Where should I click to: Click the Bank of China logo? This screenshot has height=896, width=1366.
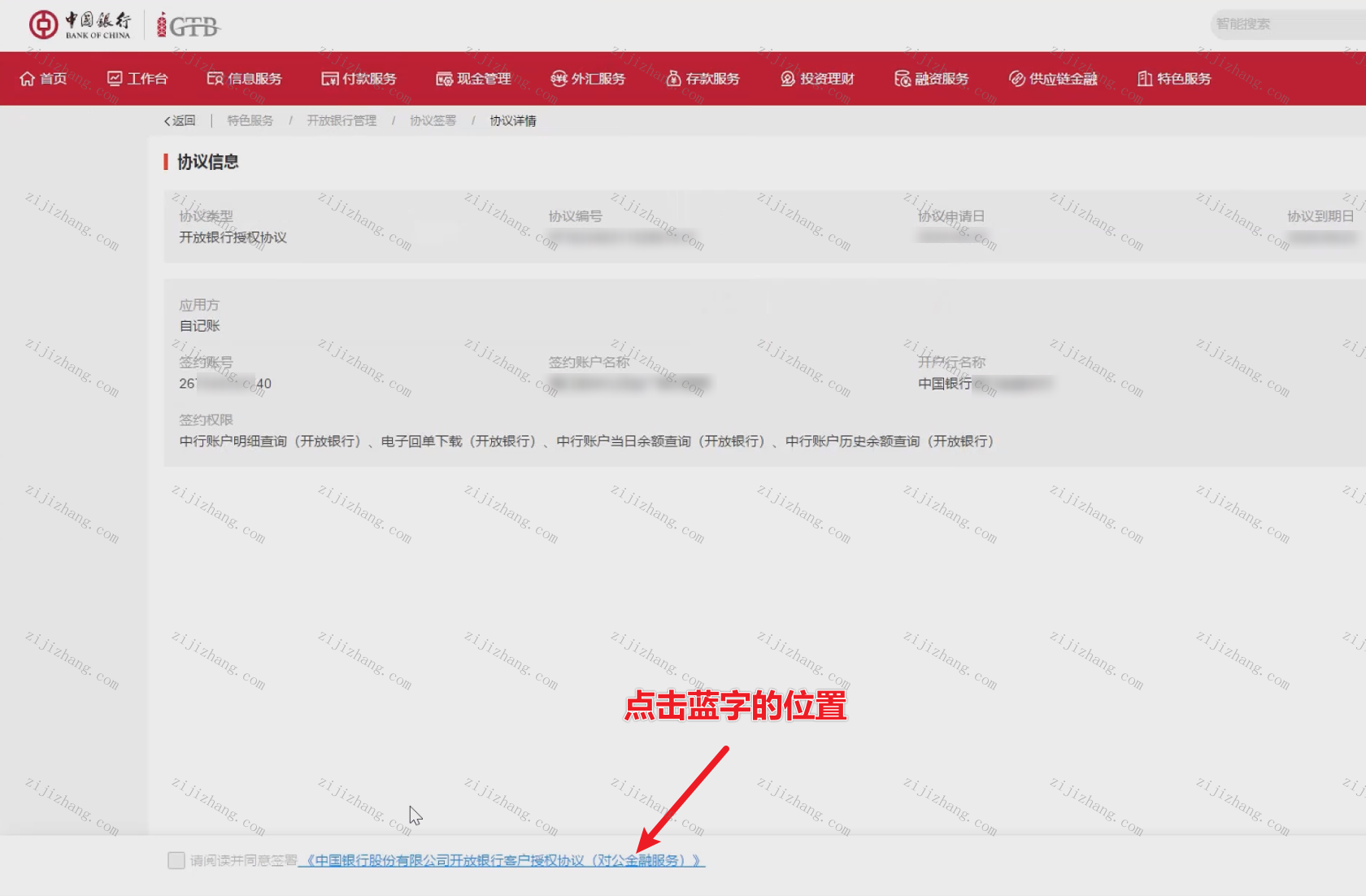pyautogui.click(x=80, y=25)
